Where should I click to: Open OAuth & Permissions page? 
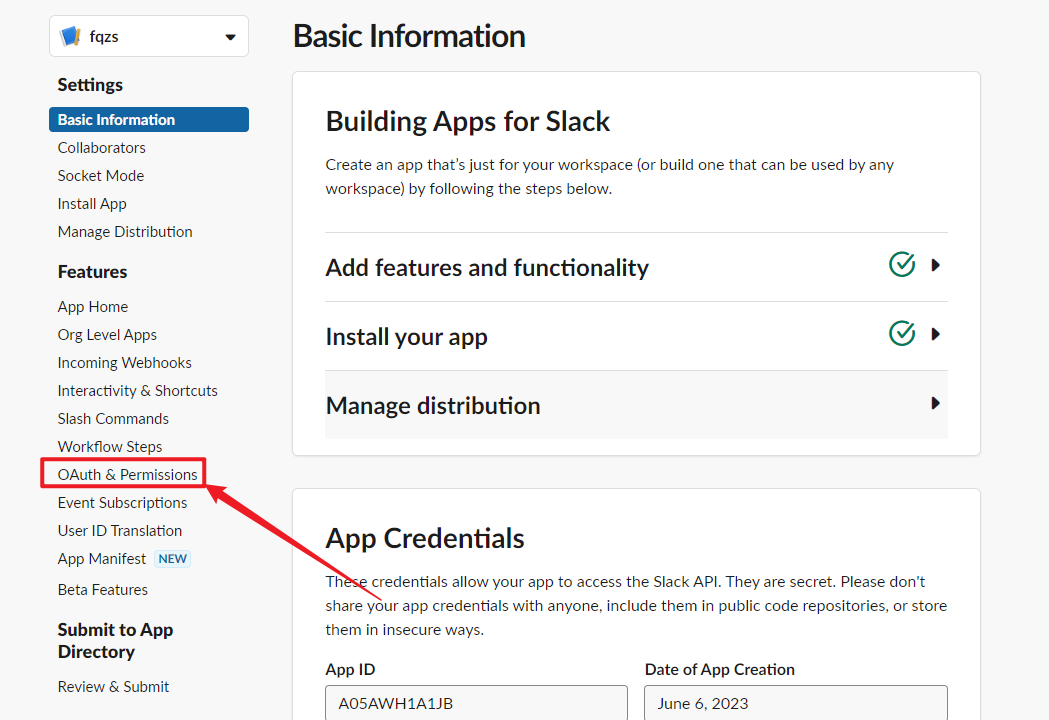point(127,474)
